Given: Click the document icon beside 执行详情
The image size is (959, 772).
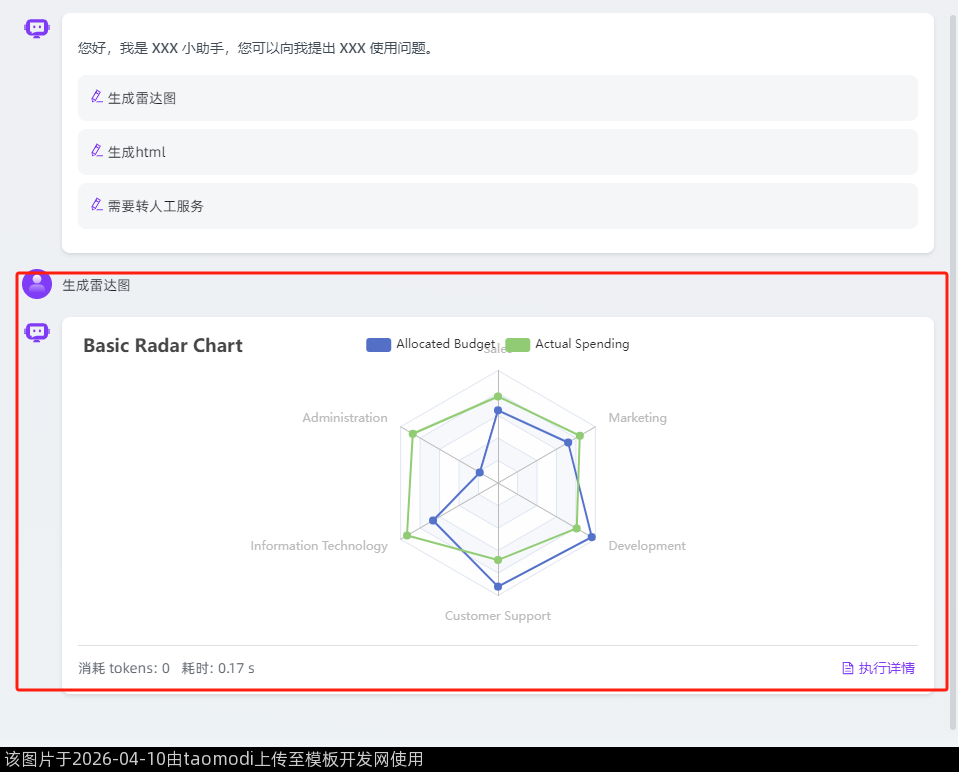Looking at the screenshot, I should click(x=848, y=668).
